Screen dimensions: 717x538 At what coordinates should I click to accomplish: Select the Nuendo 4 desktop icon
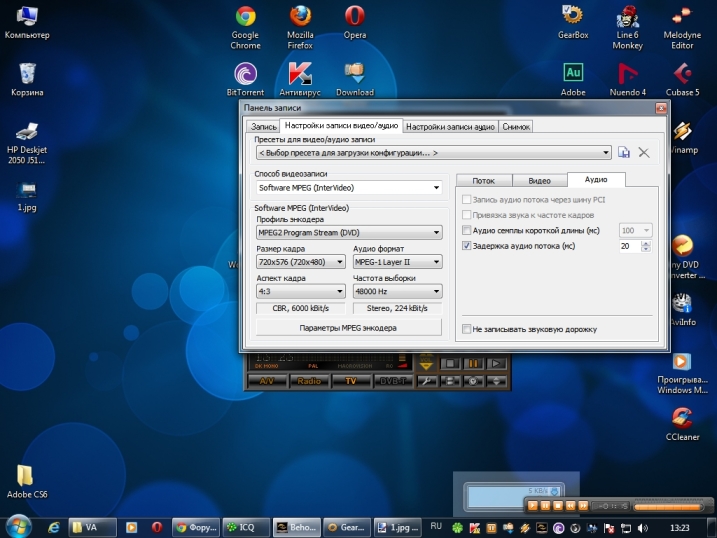[x=630, y=74]
